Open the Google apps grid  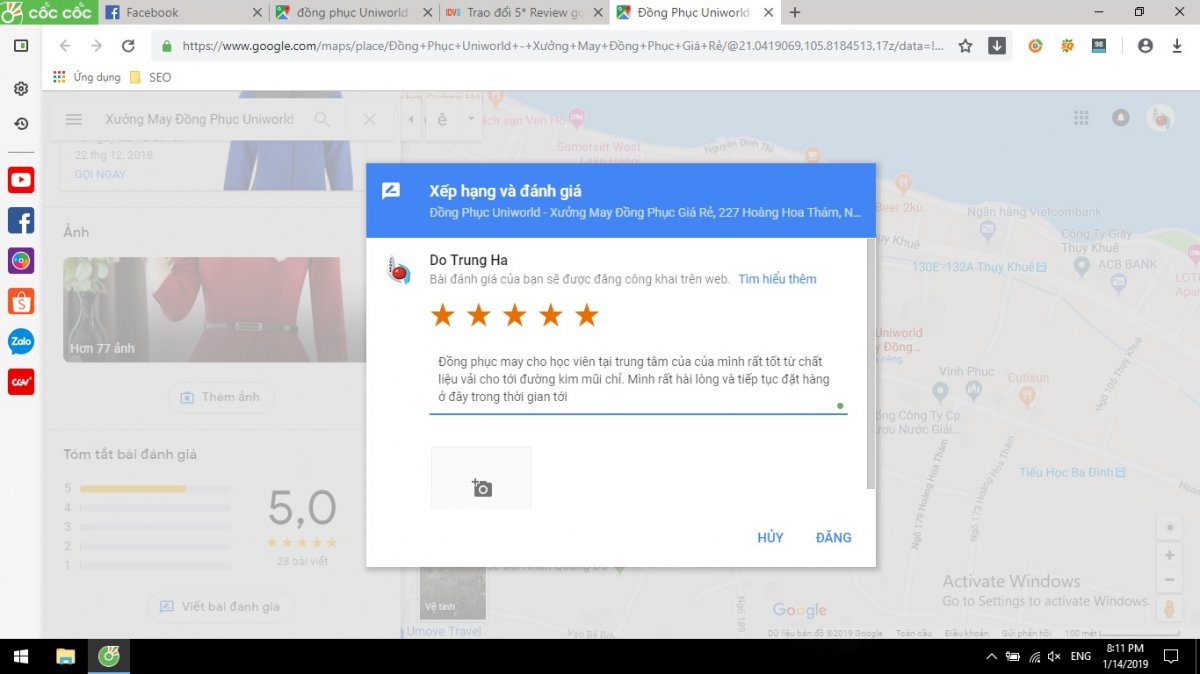[x=1081, y=118]
